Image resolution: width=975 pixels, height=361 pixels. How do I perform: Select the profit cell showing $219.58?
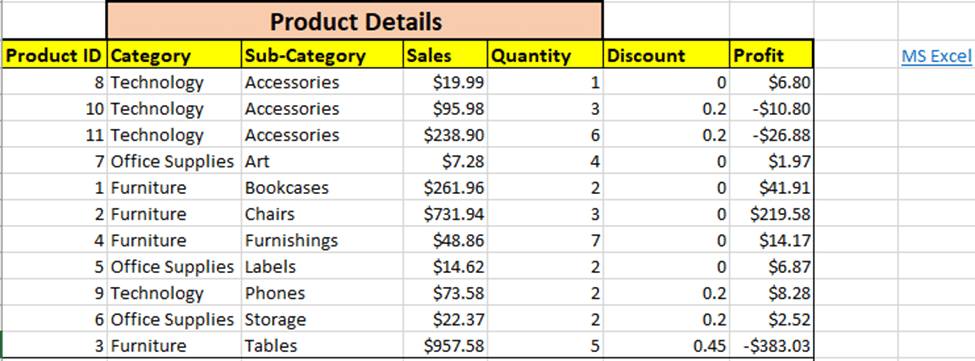coord(772,214)
